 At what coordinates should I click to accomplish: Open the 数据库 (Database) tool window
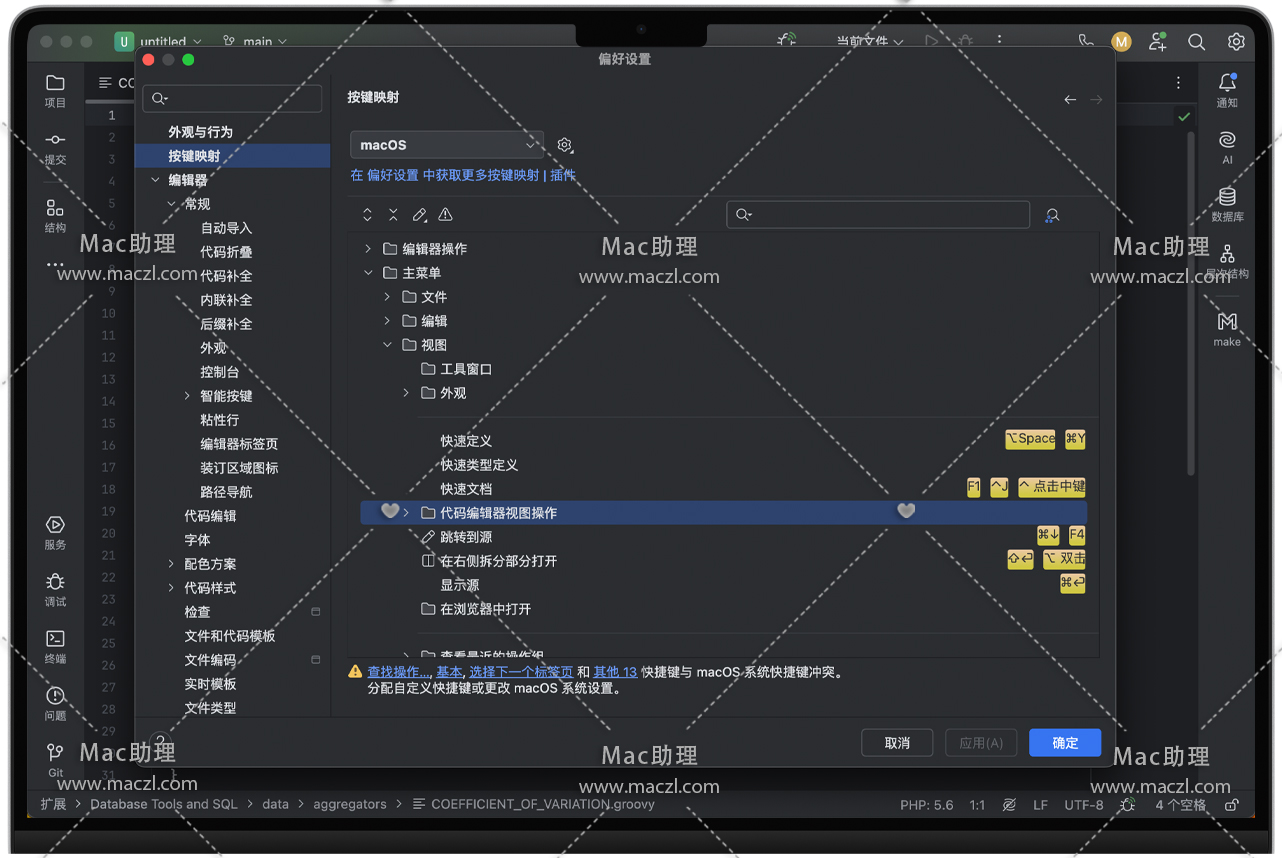click(x=1227, y=197)
